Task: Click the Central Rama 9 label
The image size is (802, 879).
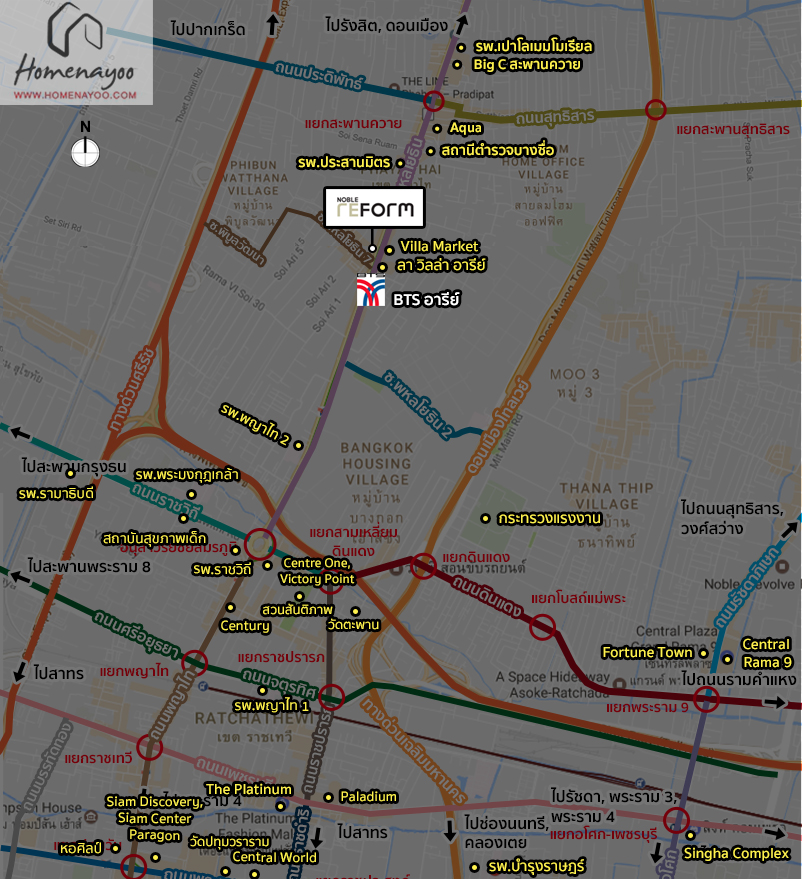Action: 767,653
